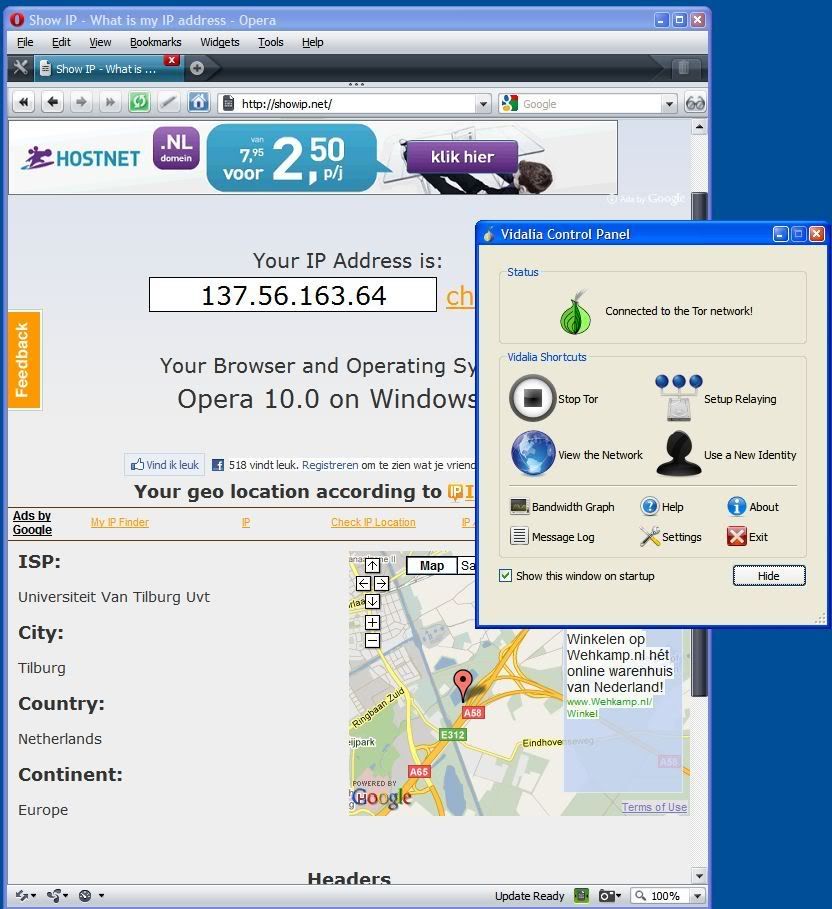Open Opera Help menu

[312, 42]
